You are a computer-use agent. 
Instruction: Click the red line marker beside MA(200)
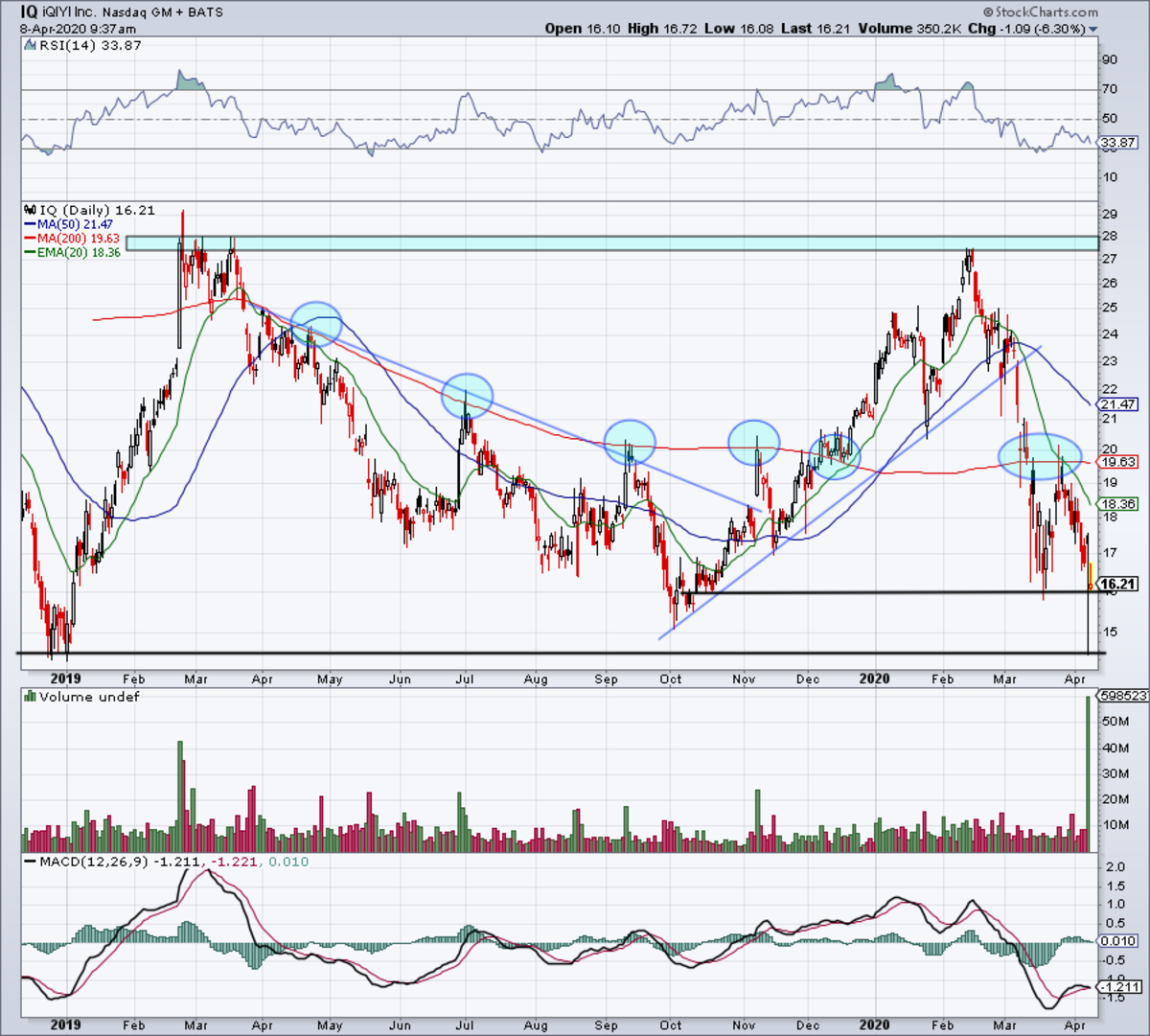(x=29, y=239)
